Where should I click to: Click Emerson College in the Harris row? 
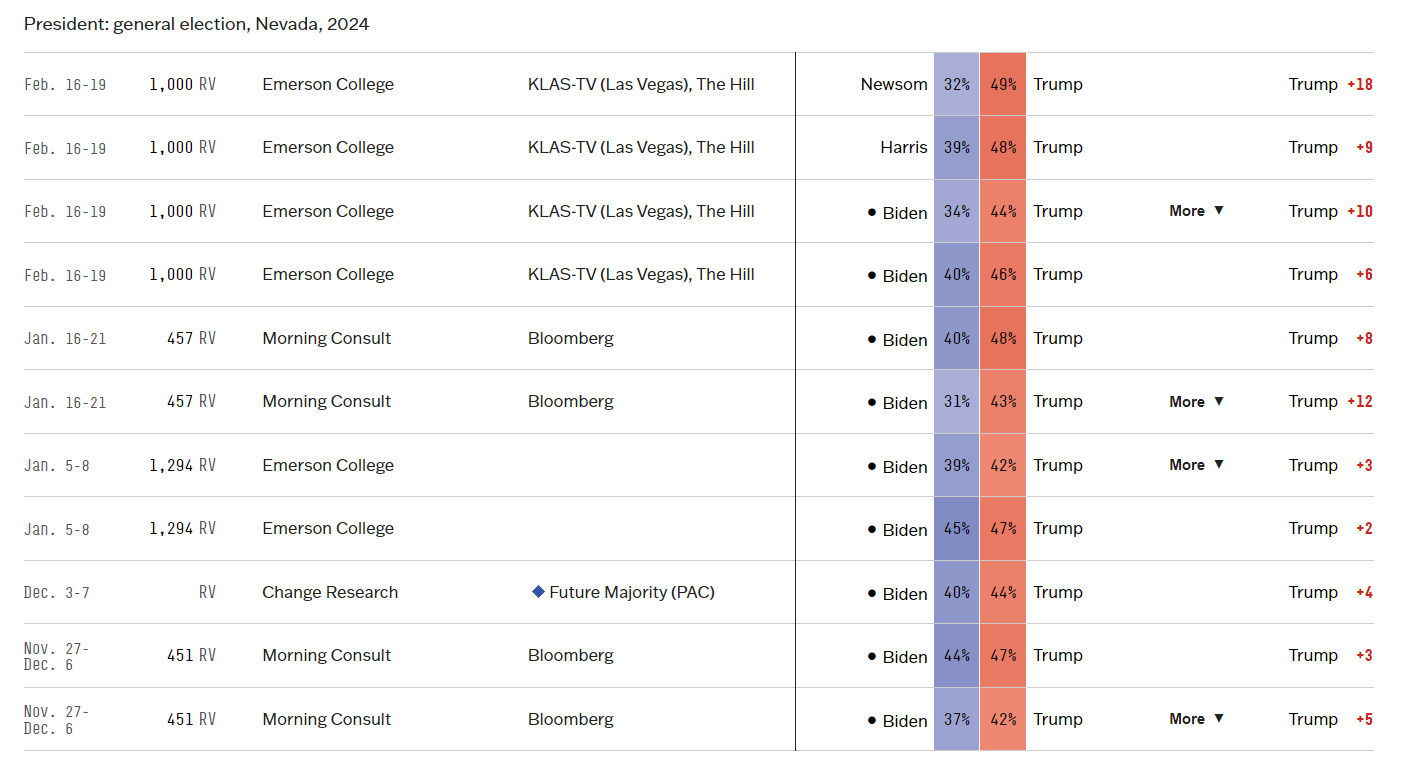pyautogui.click(x=328, y=147)
